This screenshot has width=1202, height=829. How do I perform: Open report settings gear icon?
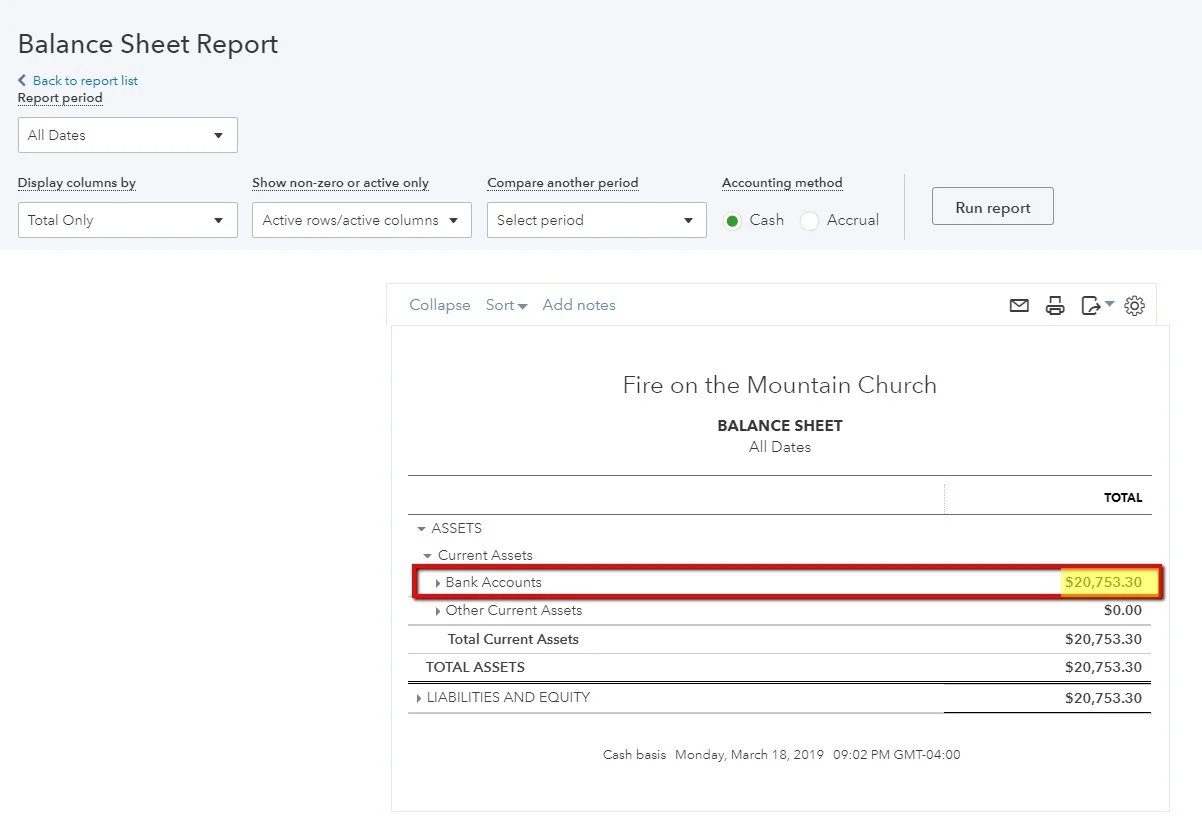[1134, 306]
